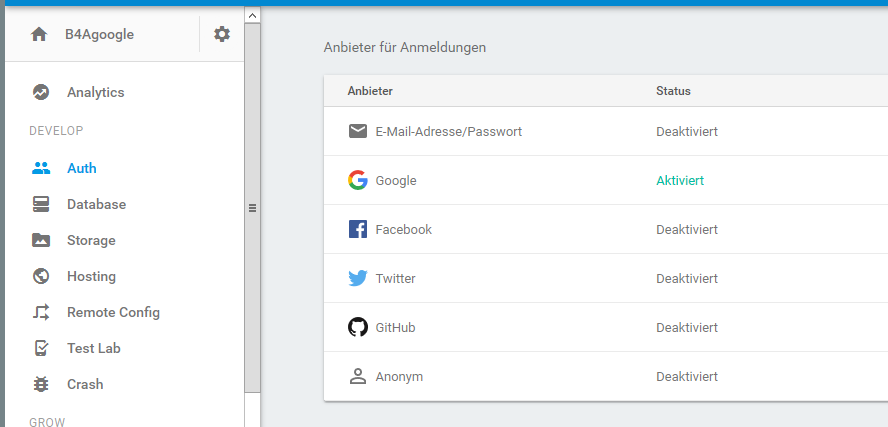The width and height of the screenshot is (888, 427).
Task: Click sidebar scrollbar up arrow
Action: (x=252, y=15)
